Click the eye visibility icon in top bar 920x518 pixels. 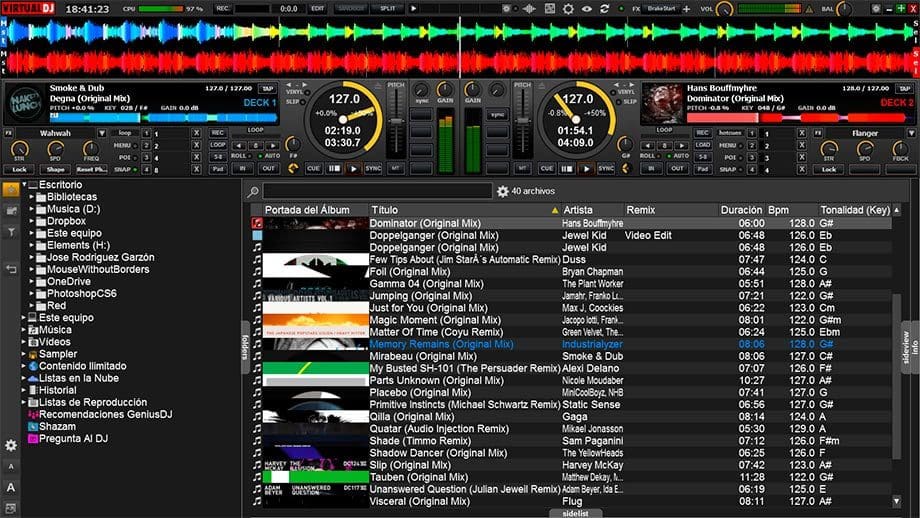[587, 9]
